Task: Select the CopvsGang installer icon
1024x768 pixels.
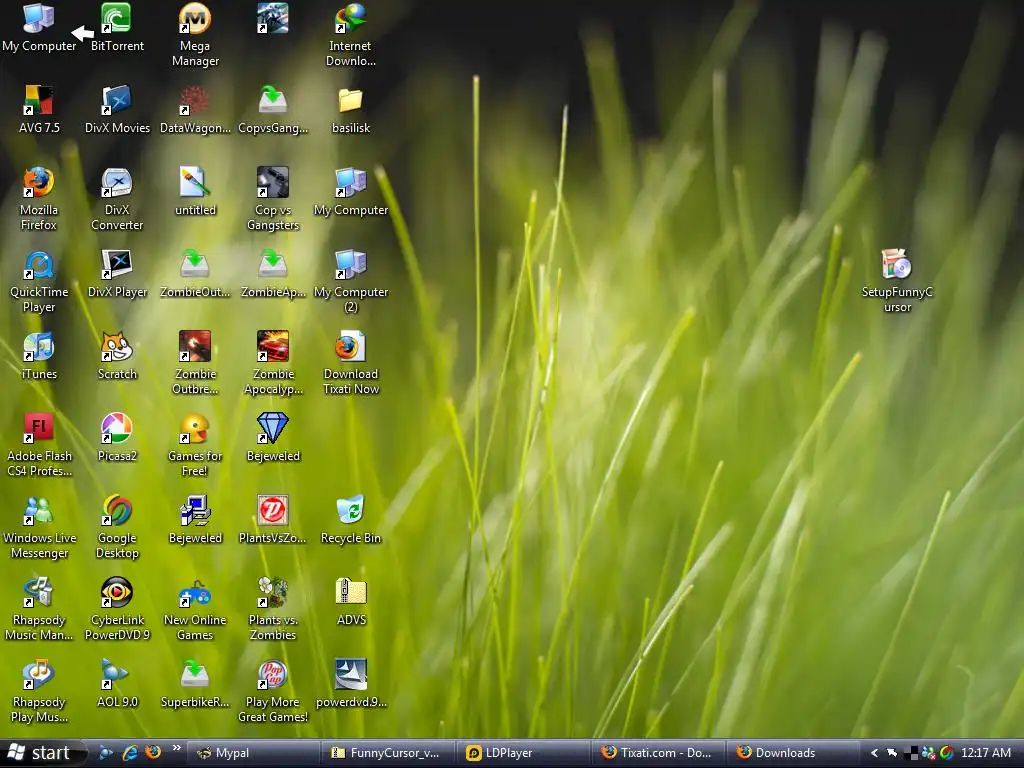Action: [273, 110]
